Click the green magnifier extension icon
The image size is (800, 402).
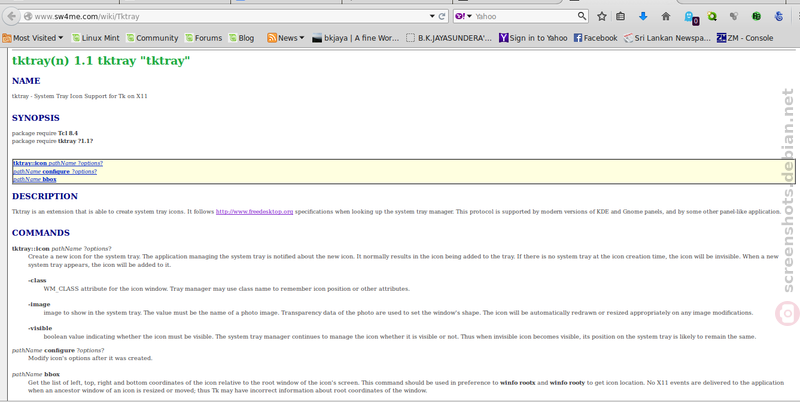click(x=712, y=16)
